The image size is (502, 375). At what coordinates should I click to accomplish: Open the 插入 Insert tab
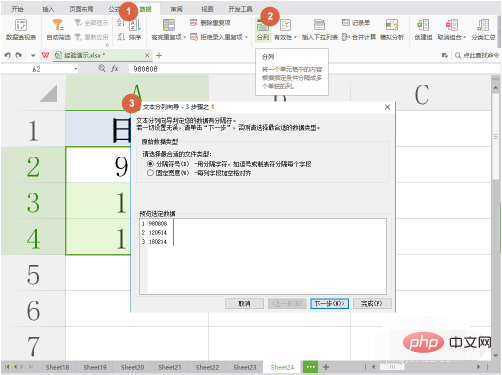(x=48, y=9)
